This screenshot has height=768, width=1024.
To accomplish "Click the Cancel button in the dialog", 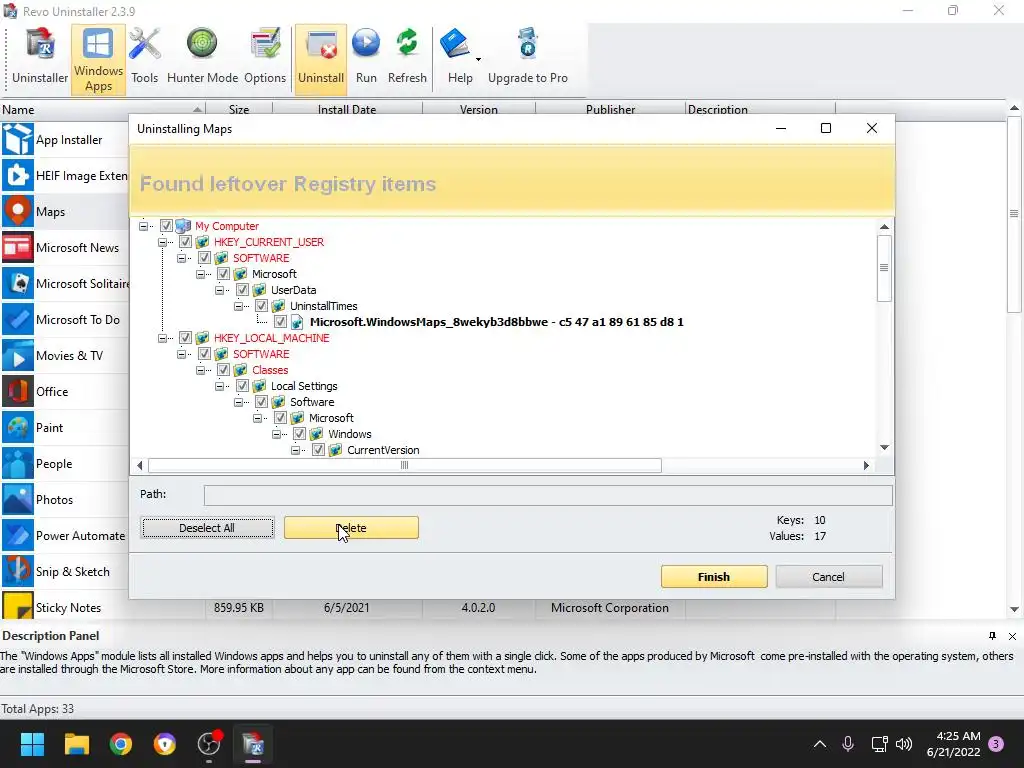I will tap(828, 577).
